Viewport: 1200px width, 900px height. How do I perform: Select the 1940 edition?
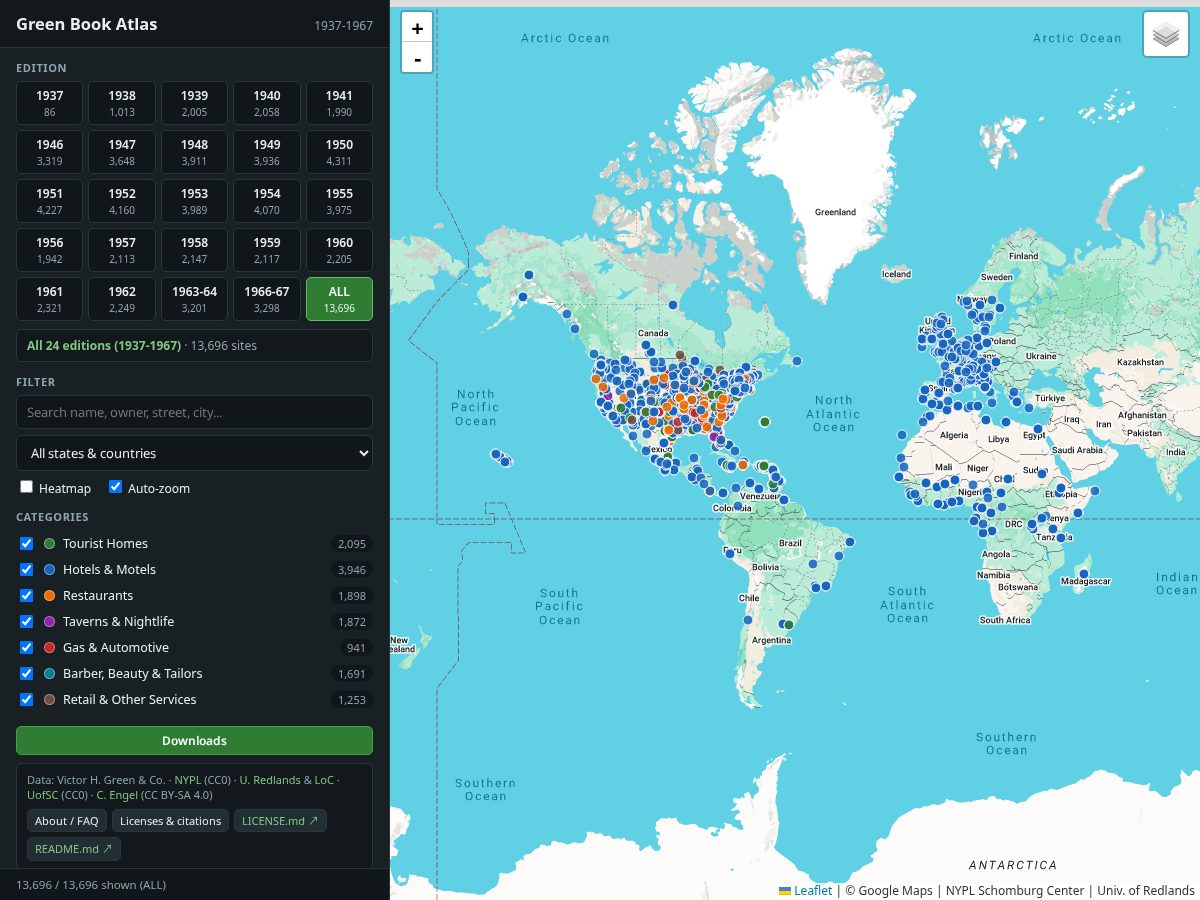coord(267,103)
